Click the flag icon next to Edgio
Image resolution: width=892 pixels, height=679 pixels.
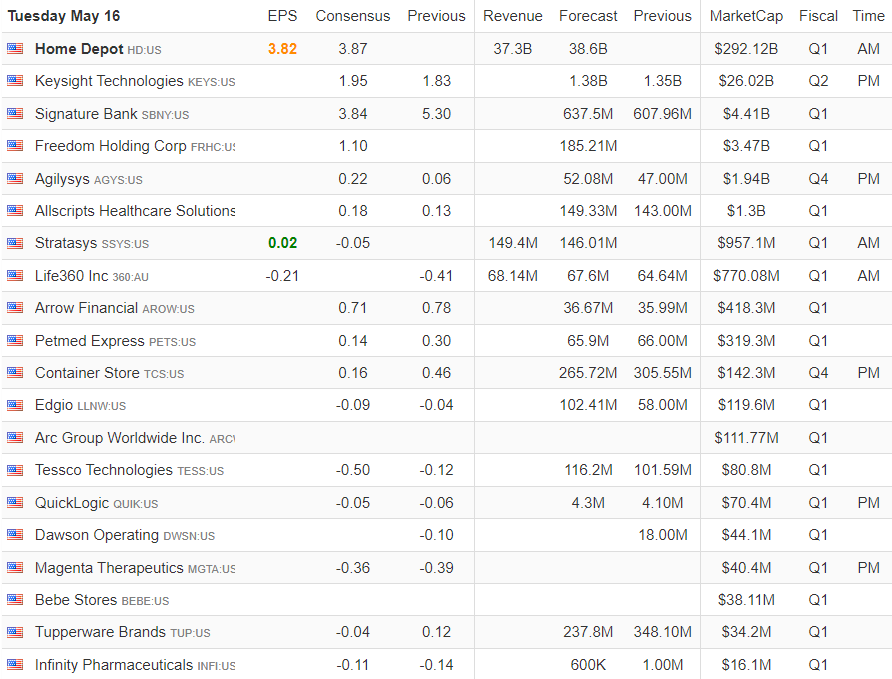pos(15,405)
